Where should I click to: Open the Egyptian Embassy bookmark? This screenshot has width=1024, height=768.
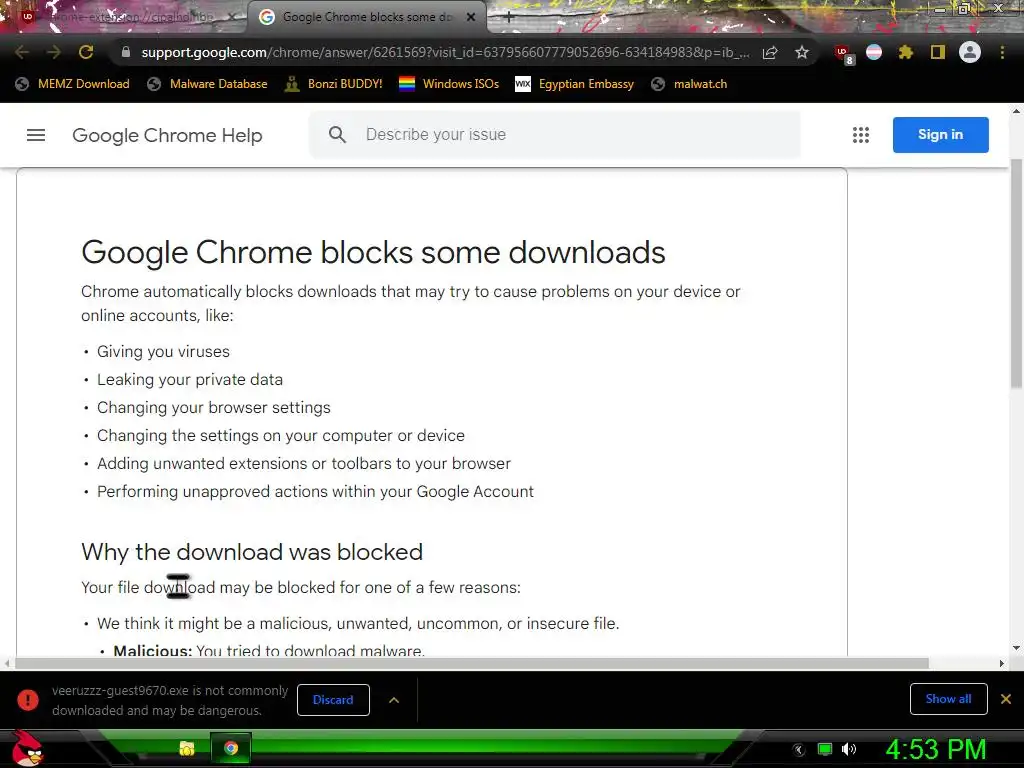(x=575, y=84)
